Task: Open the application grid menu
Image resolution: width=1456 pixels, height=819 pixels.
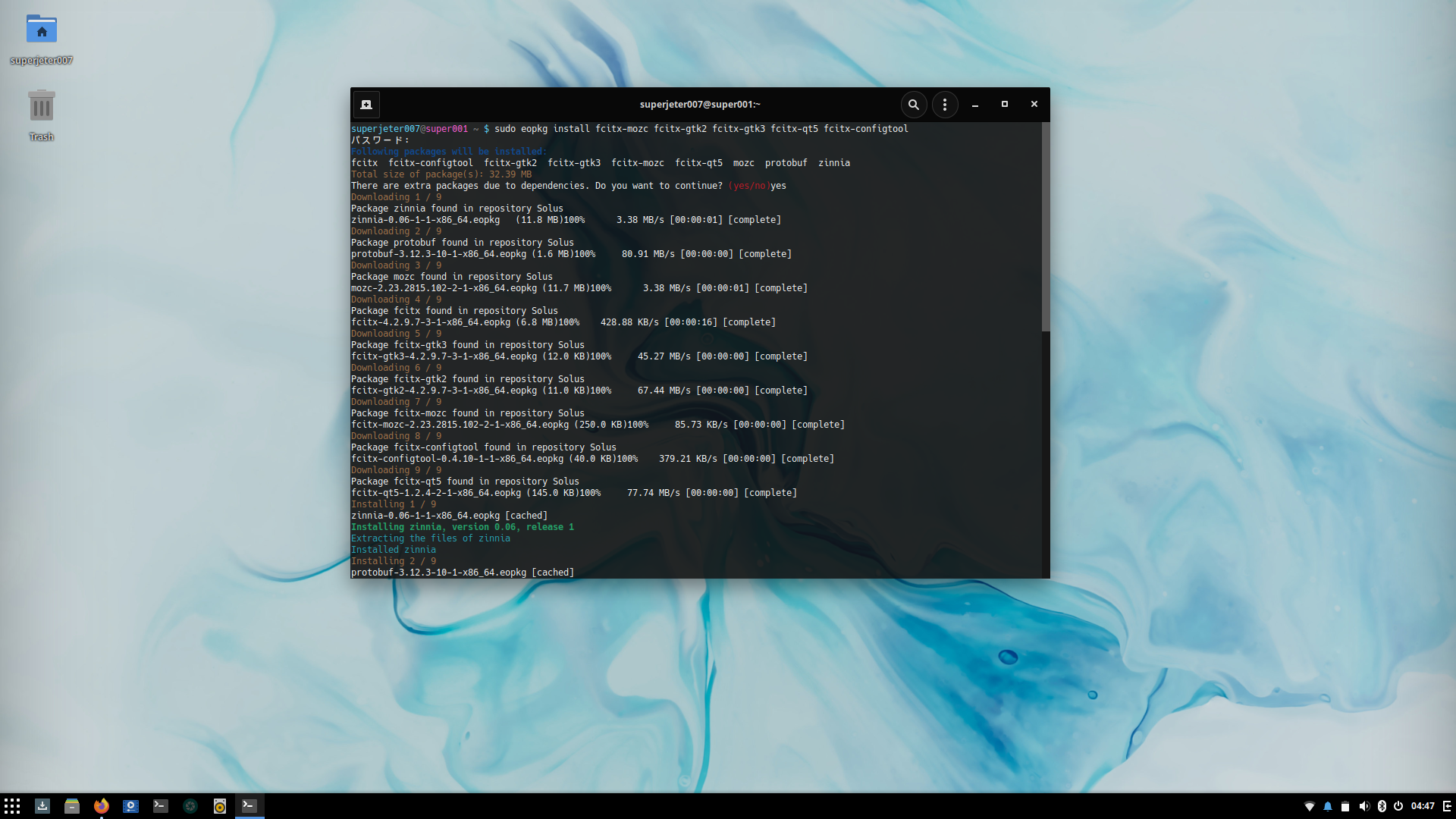Action: click(x=12, y=806)
